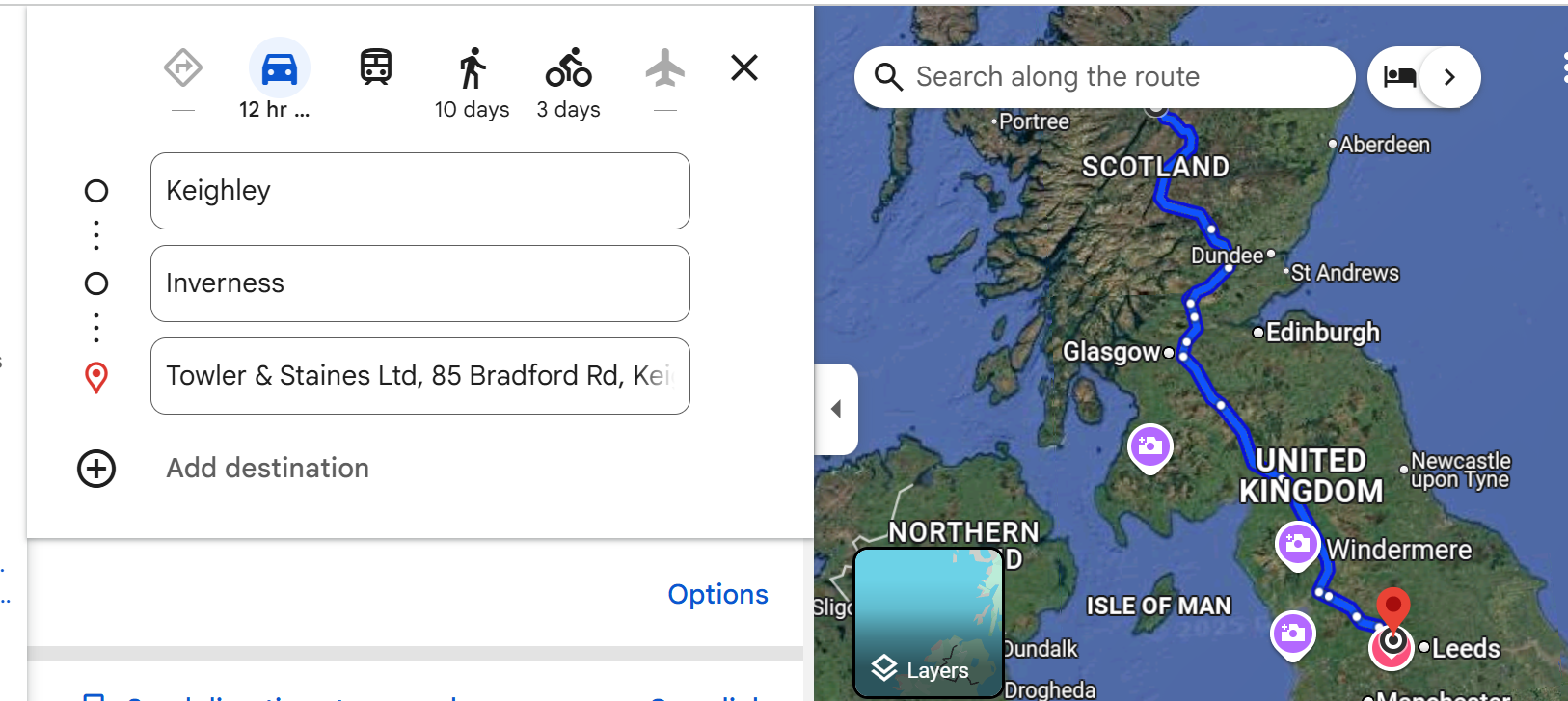
Task: Close the directions panel
Action: pyautogui.click(x=743, y=68)
